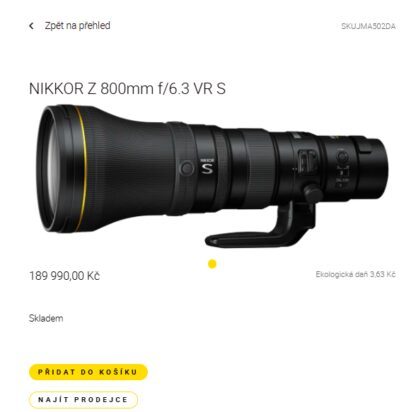Click the NIKKOR Z 800mm f/6.3 title

point(127,89)
